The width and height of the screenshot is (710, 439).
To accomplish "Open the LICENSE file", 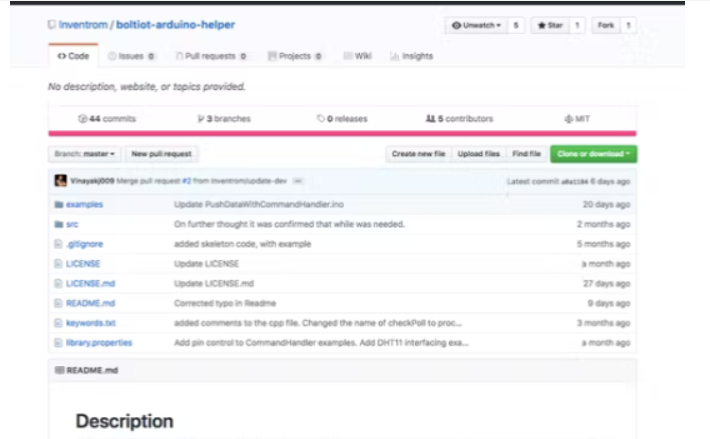I will 83,263.
